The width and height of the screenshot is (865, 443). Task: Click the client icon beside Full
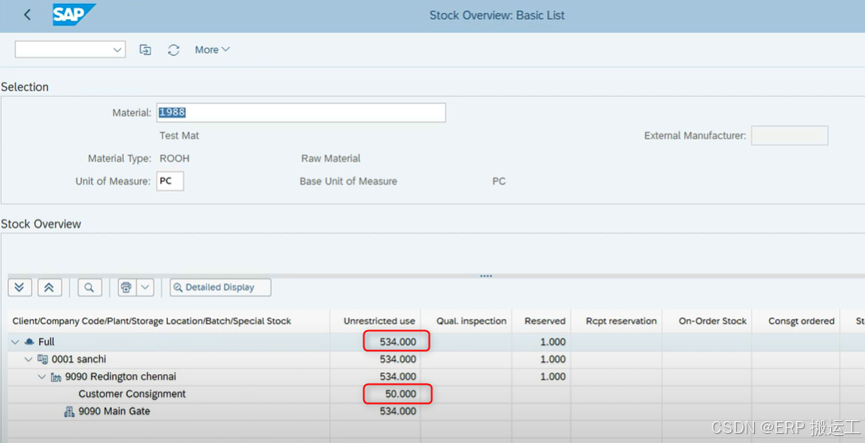point(29,342)
